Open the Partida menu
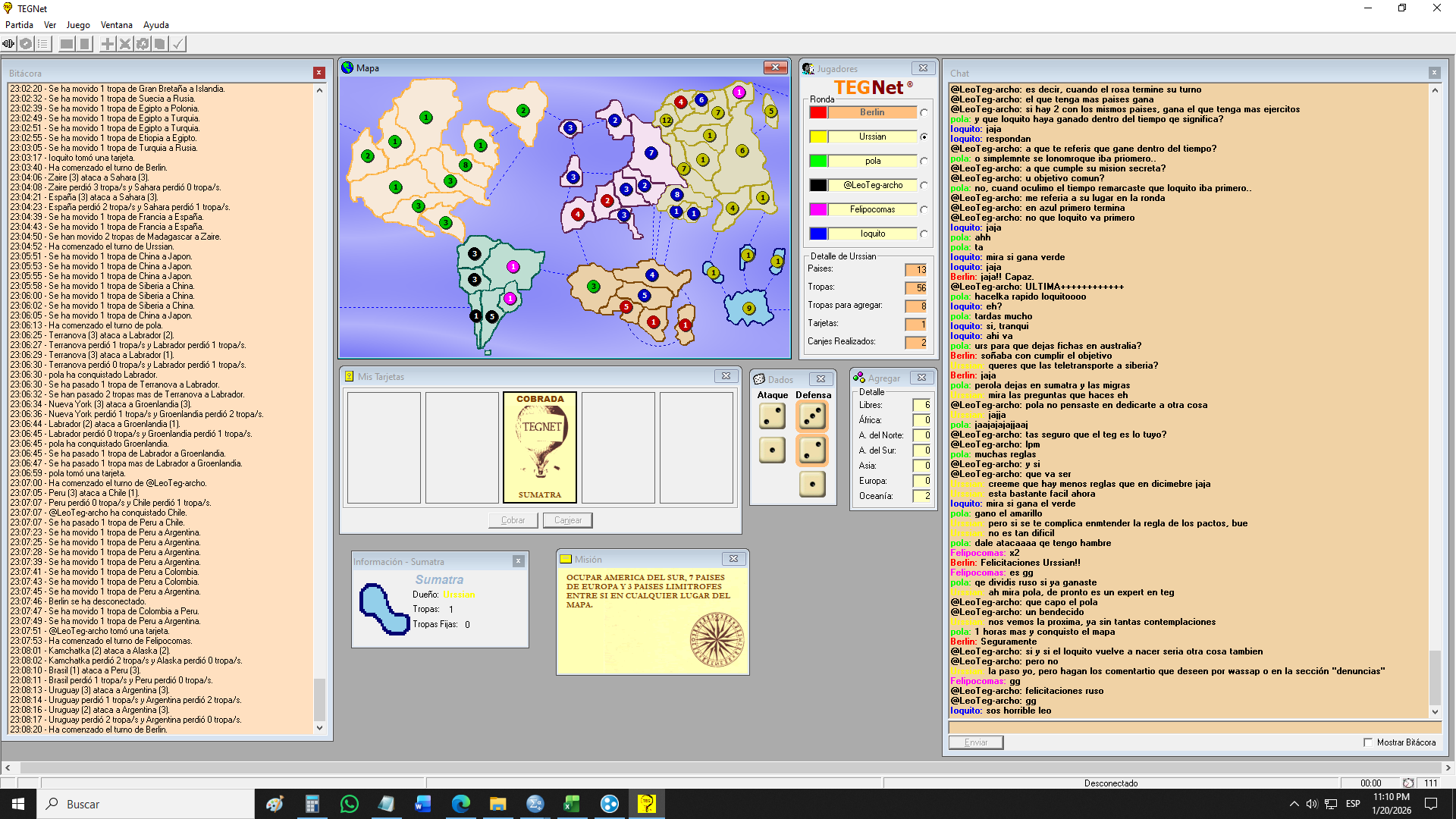This screenshot has width=1456, height=819. coord(19,25)
